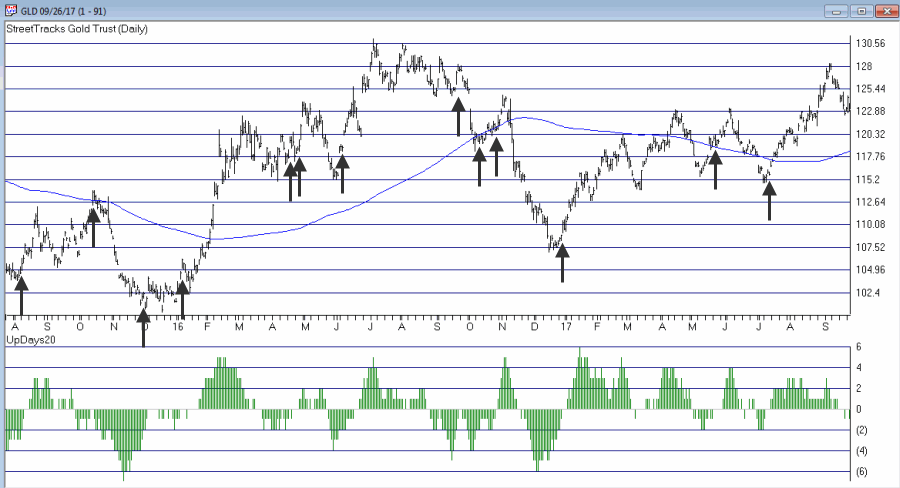Select the (2) negative UpDays20 scale label

point(862,431)
